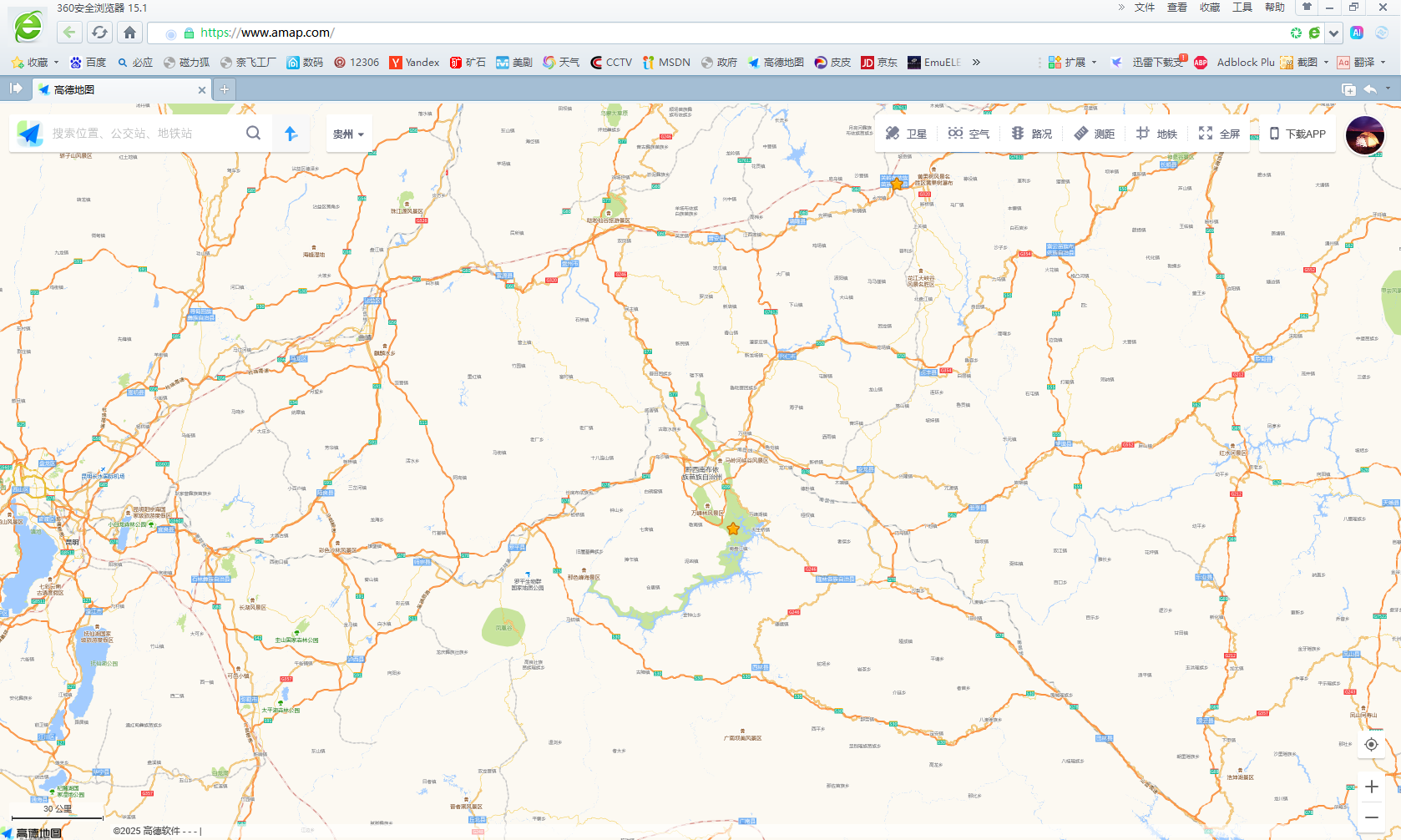The width and height of the screenshot is (1401, 840).
Task: Zoom out with the minus button
Action: tap(1371, 817)
